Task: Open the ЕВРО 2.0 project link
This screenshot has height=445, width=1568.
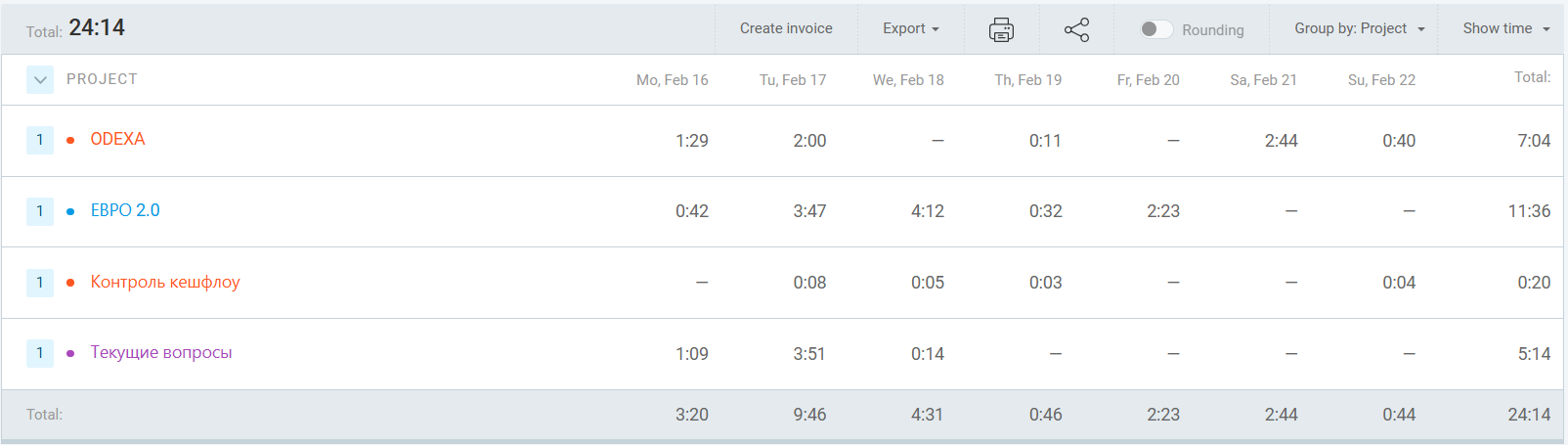Action: point(125,210)
